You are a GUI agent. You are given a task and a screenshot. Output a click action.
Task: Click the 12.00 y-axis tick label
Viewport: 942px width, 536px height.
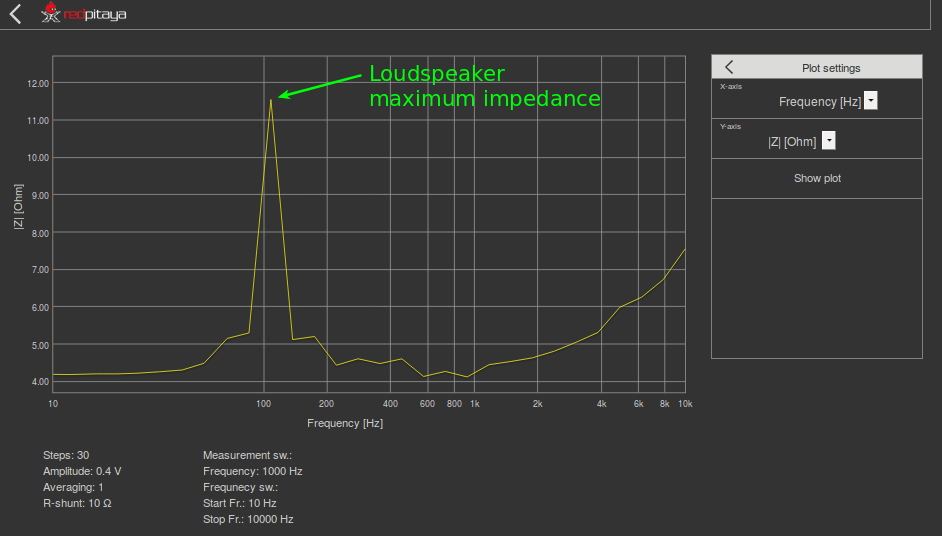coord(38,84)
